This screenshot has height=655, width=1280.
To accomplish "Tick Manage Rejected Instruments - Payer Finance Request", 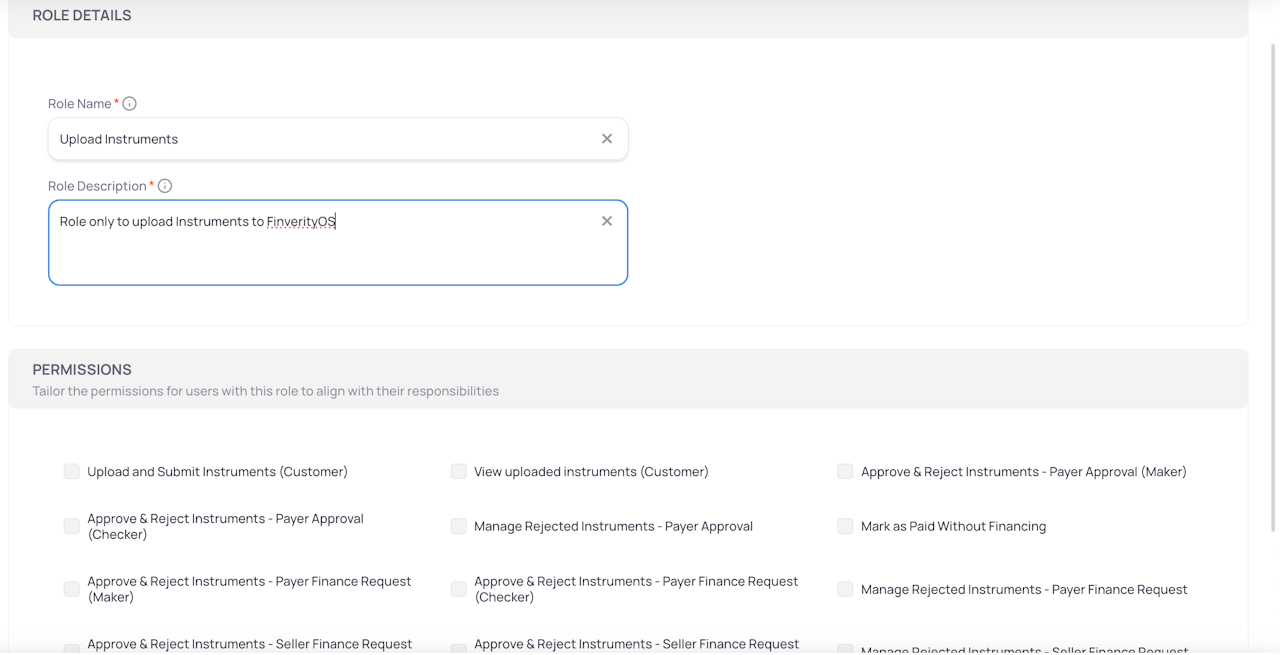I will point(846,589).
